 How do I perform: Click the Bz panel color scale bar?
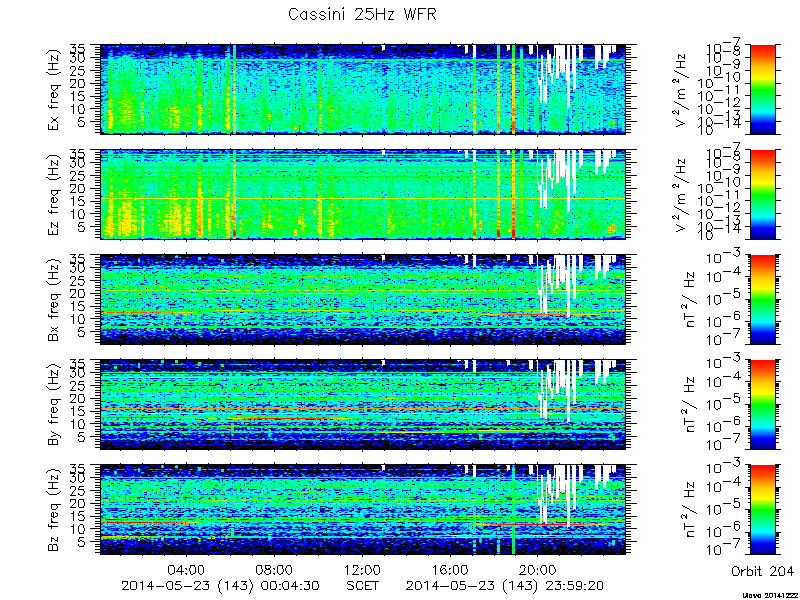pos(763,510)
